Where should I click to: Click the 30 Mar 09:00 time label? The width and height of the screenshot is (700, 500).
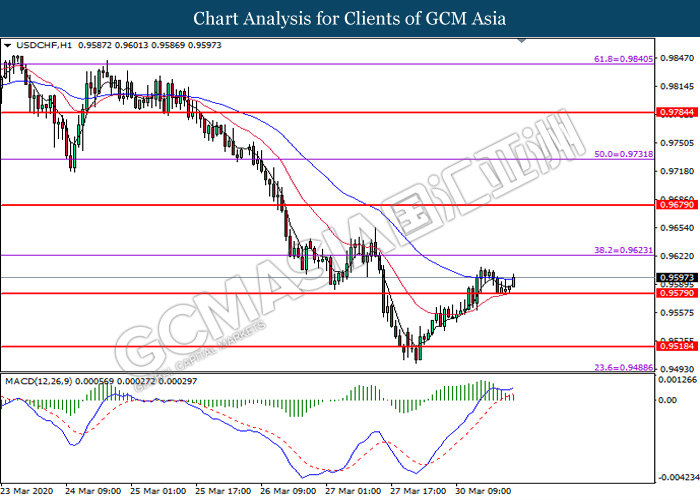(483, 491)
